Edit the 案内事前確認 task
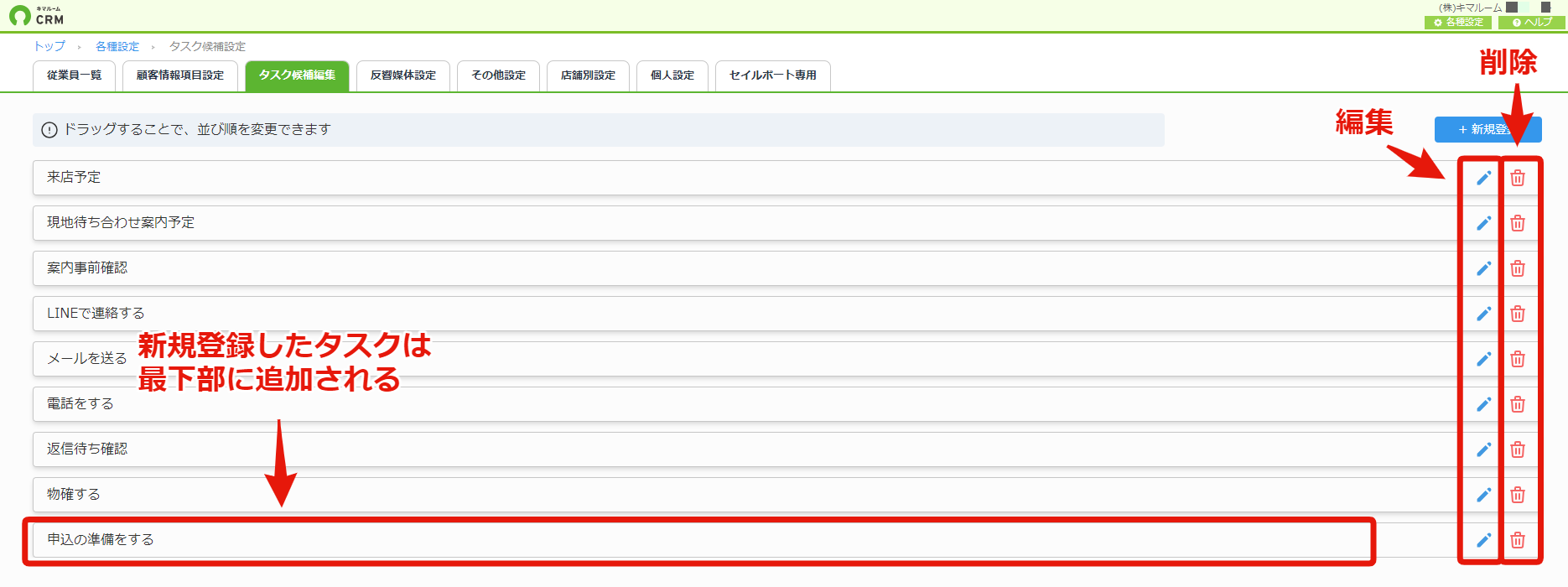1568x587 pixels. (x=1483, y=268)
